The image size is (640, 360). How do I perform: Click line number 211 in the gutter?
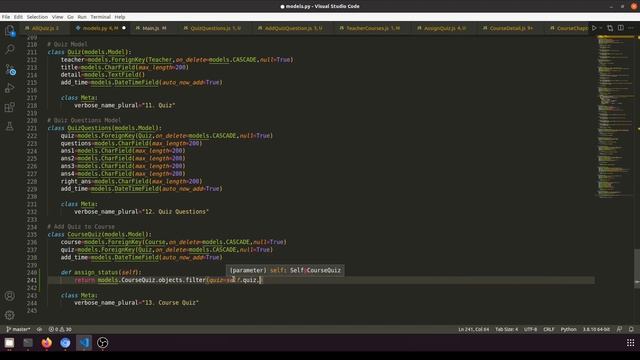click(32, 52)
